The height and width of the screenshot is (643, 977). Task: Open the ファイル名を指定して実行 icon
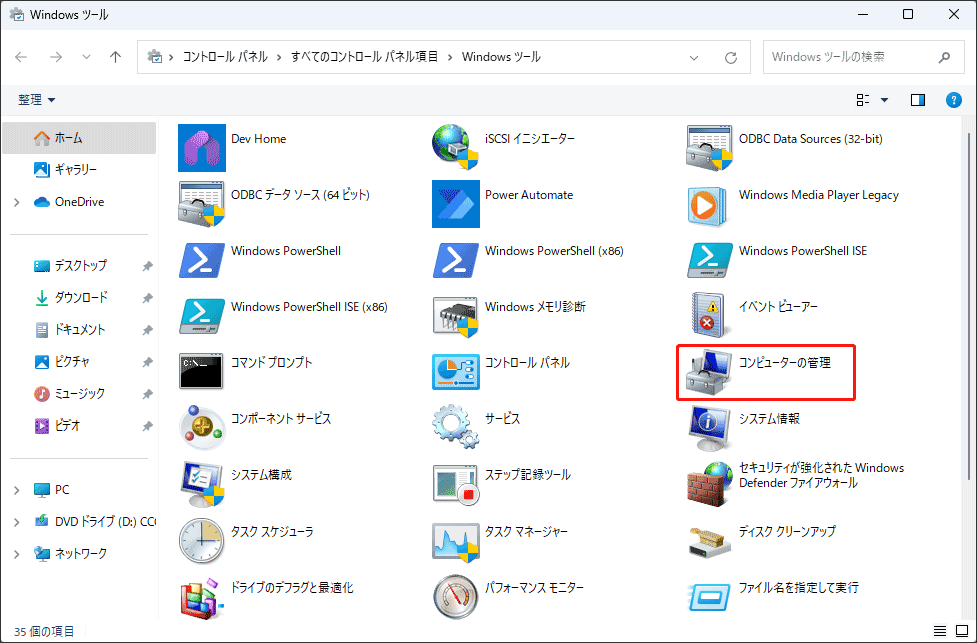coord(709,596)
